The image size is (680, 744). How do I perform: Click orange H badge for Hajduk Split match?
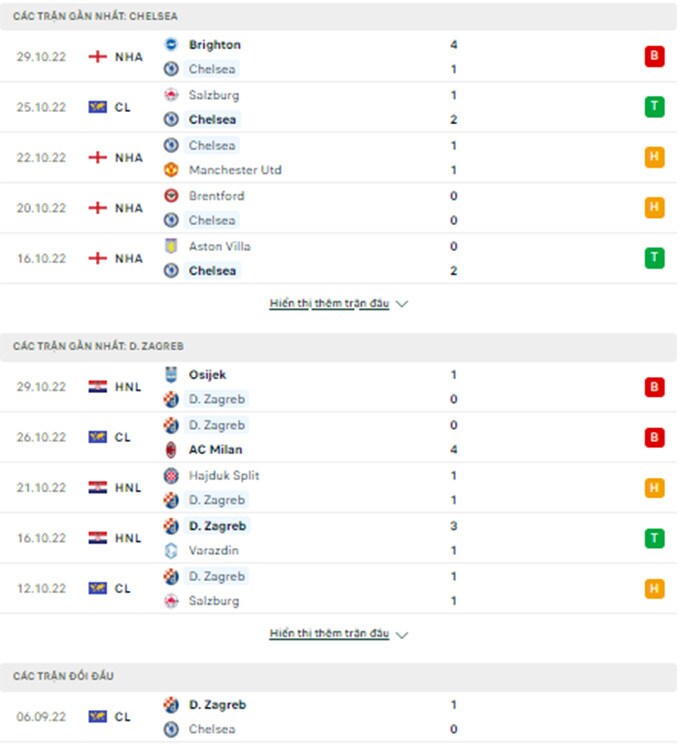coord(654,488)
